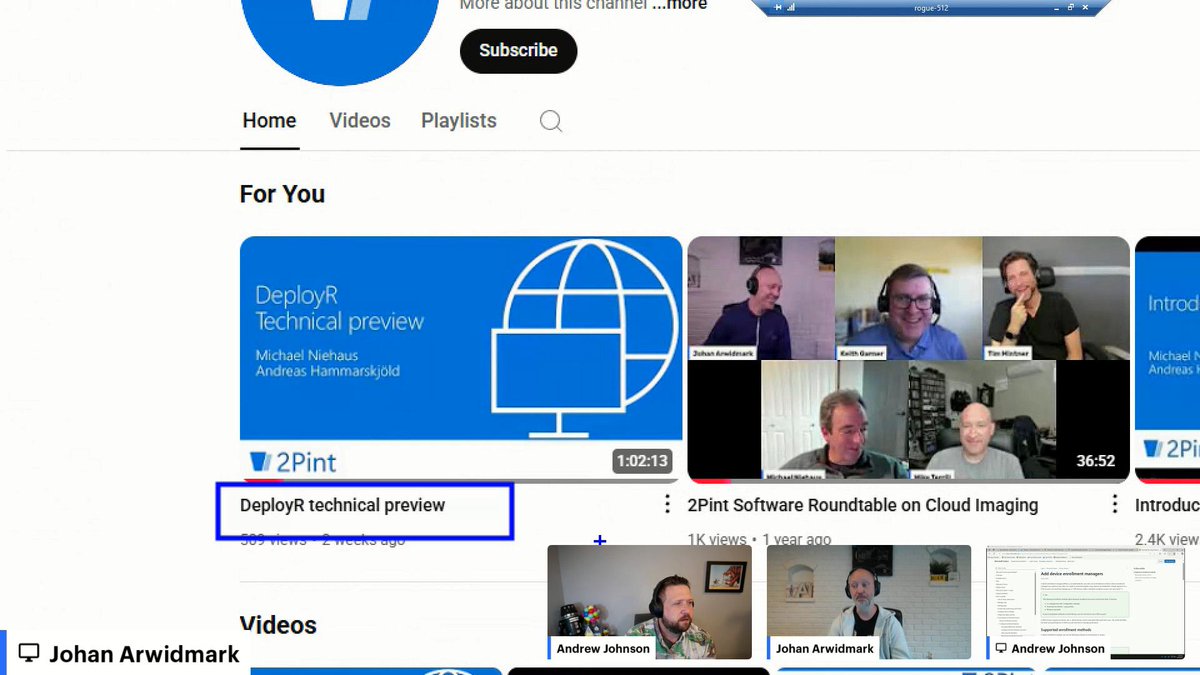Open options menu for Cloud Imaging roundtable

tap(1115, 504)
